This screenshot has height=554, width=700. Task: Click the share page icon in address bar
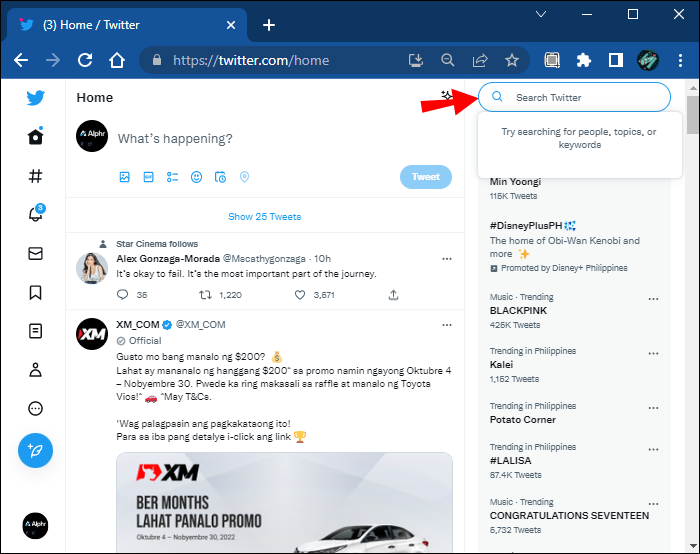480,60
